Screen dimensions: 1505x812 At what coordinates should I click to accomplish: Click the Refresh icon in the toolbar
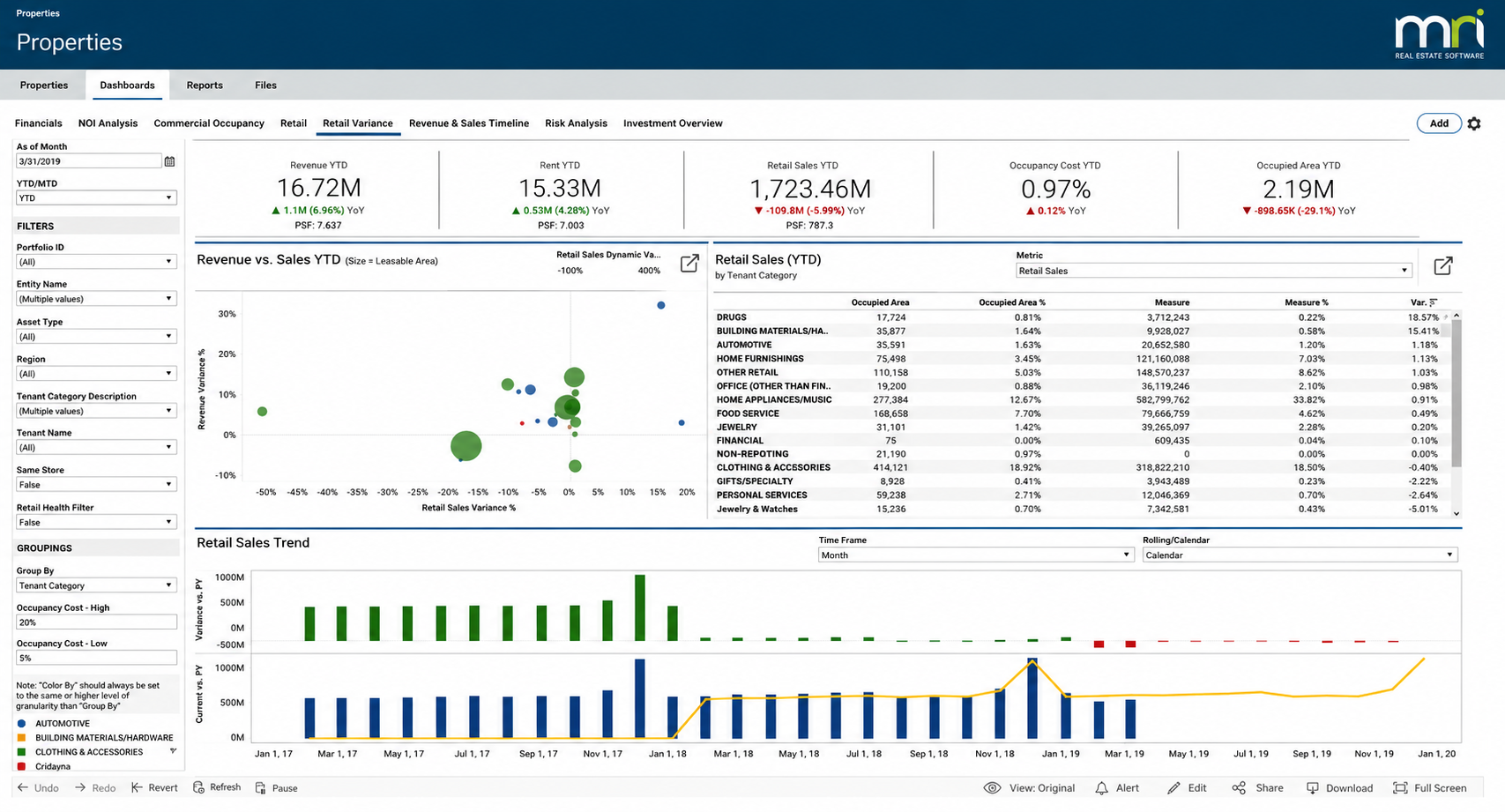[198, 787]
